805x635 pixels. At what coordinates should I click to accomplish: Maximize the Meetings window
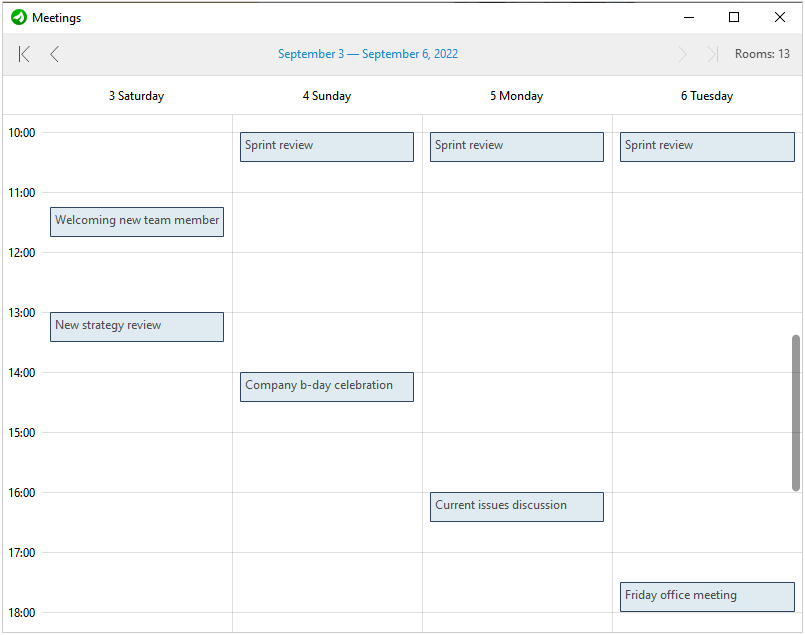pyautogui.click(x=734, y=17)
